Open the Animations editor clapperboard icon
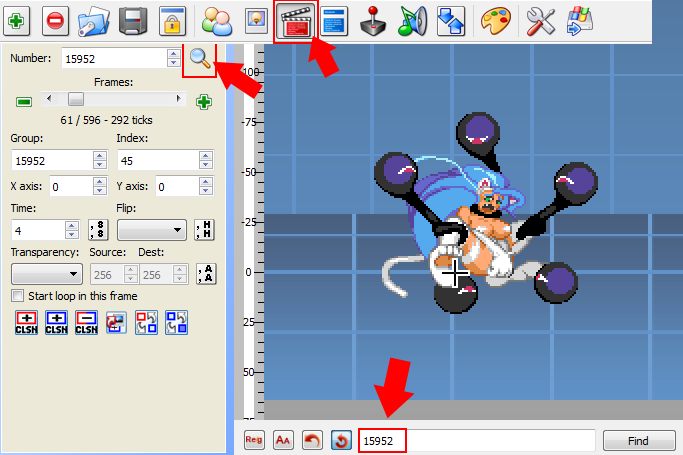The height and width of the screenshot is (455, 683). 295,20
